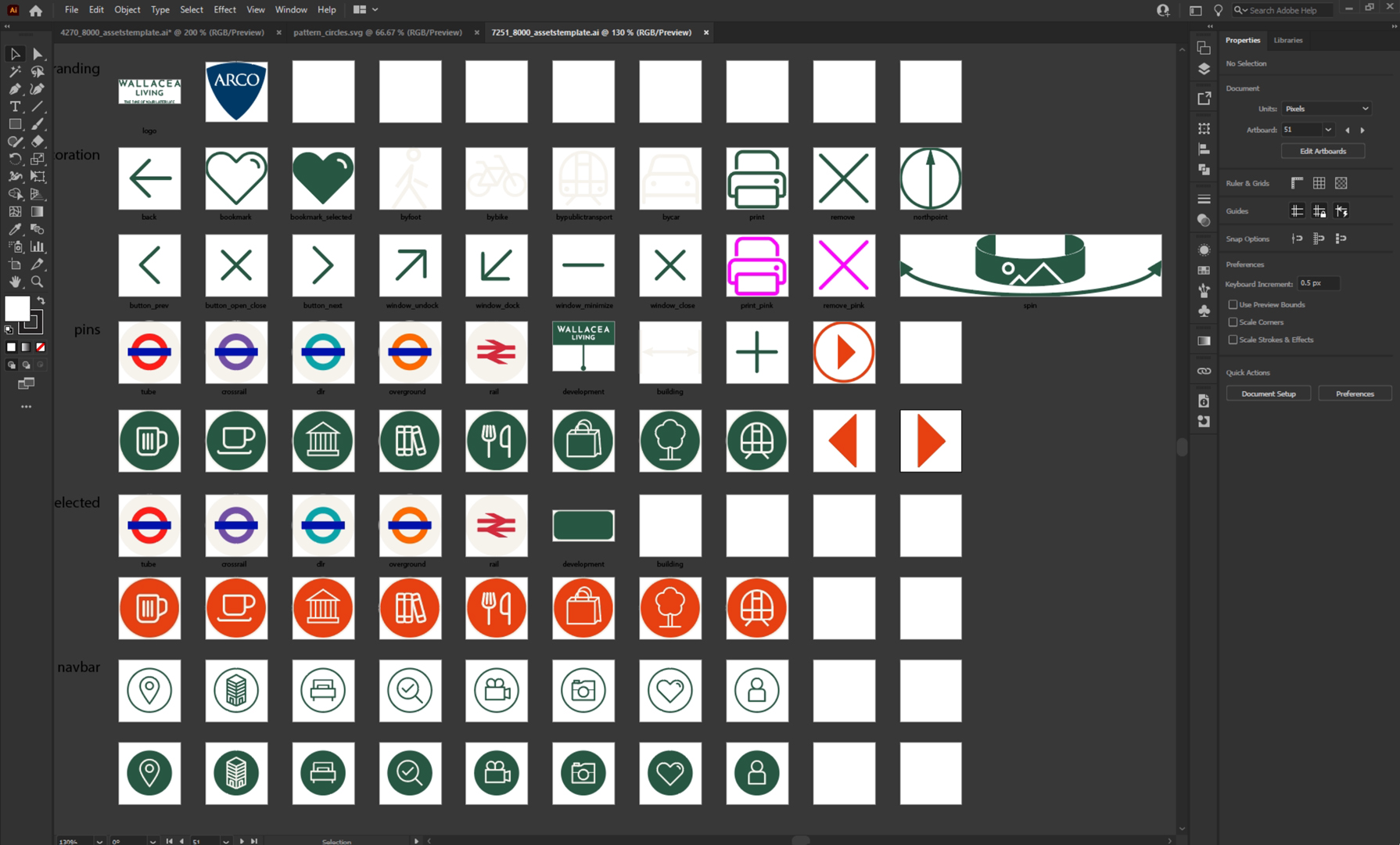Image resolution: width=1400 pixels, height=845 pixels.
Task: Select the Rotate tool
Action: (x=15, y=159)
